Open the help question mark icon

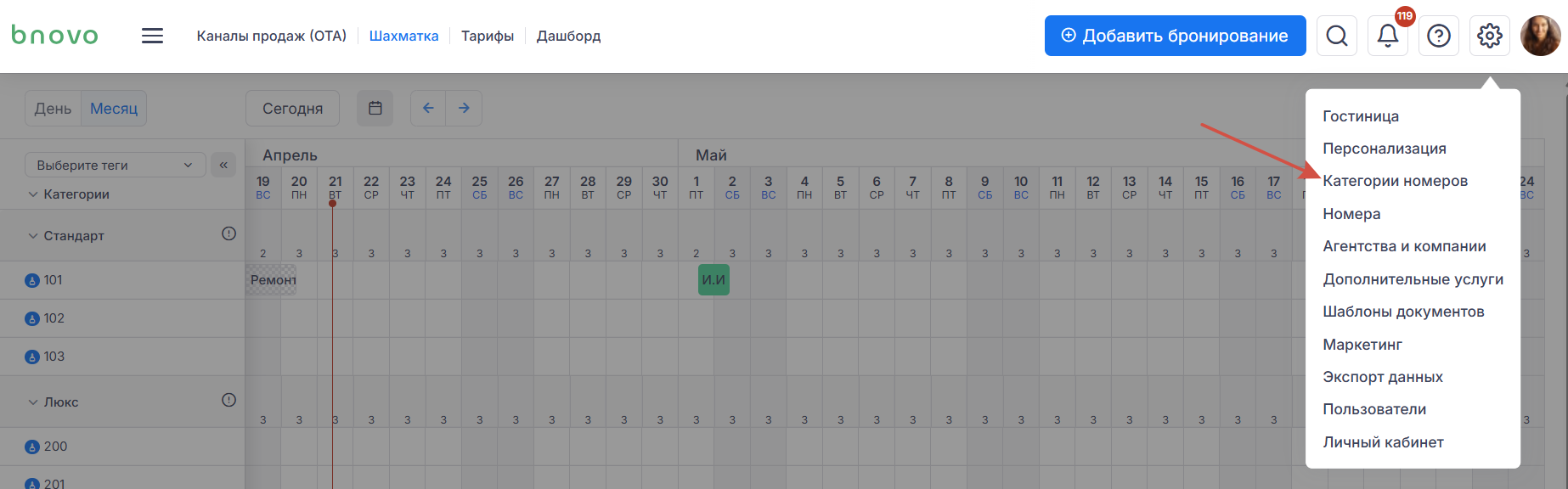coord(1439,36)
